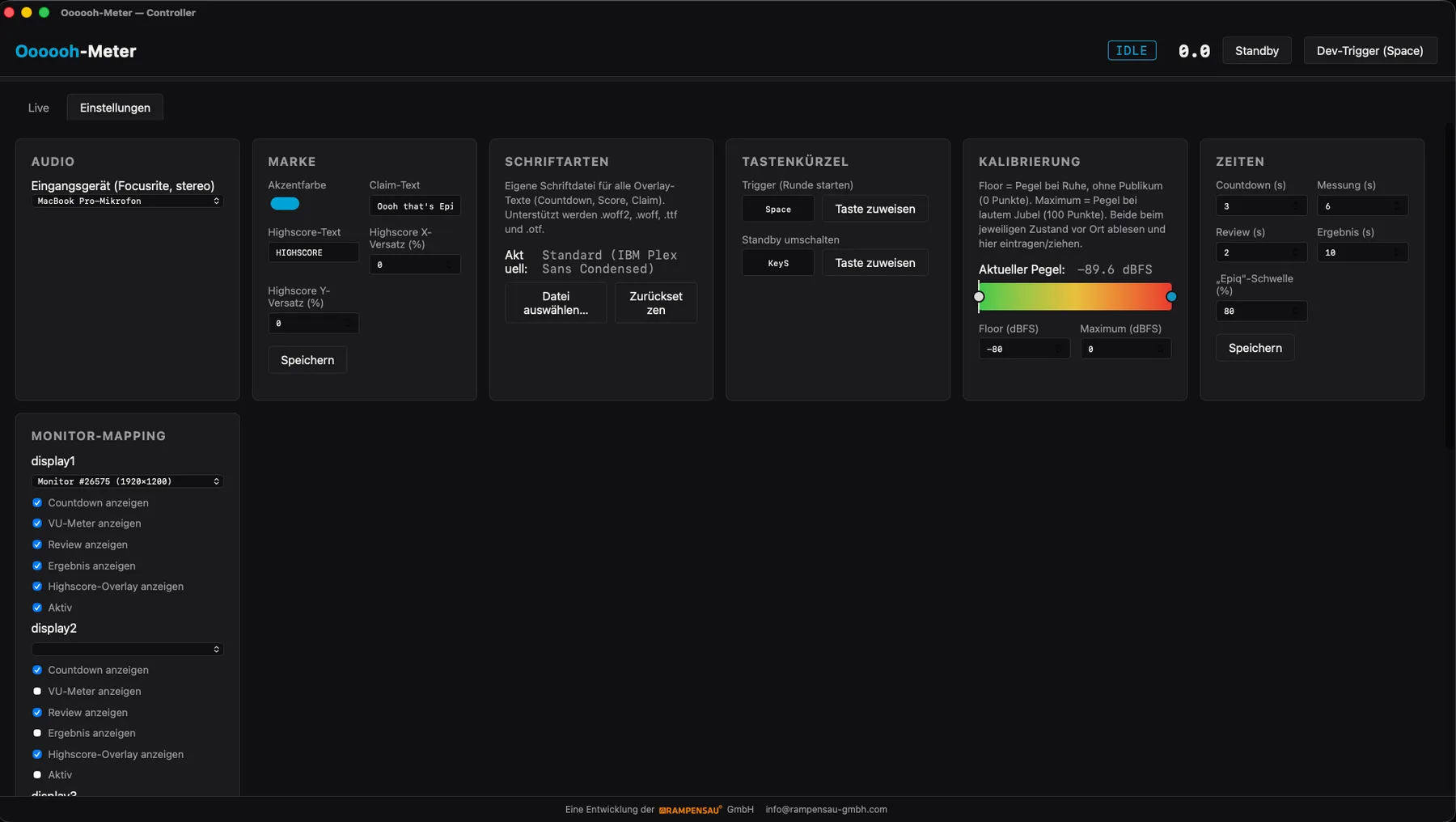Click the Countdown (s) input field
This screenshot has width=1456, height=822.
1261,205
